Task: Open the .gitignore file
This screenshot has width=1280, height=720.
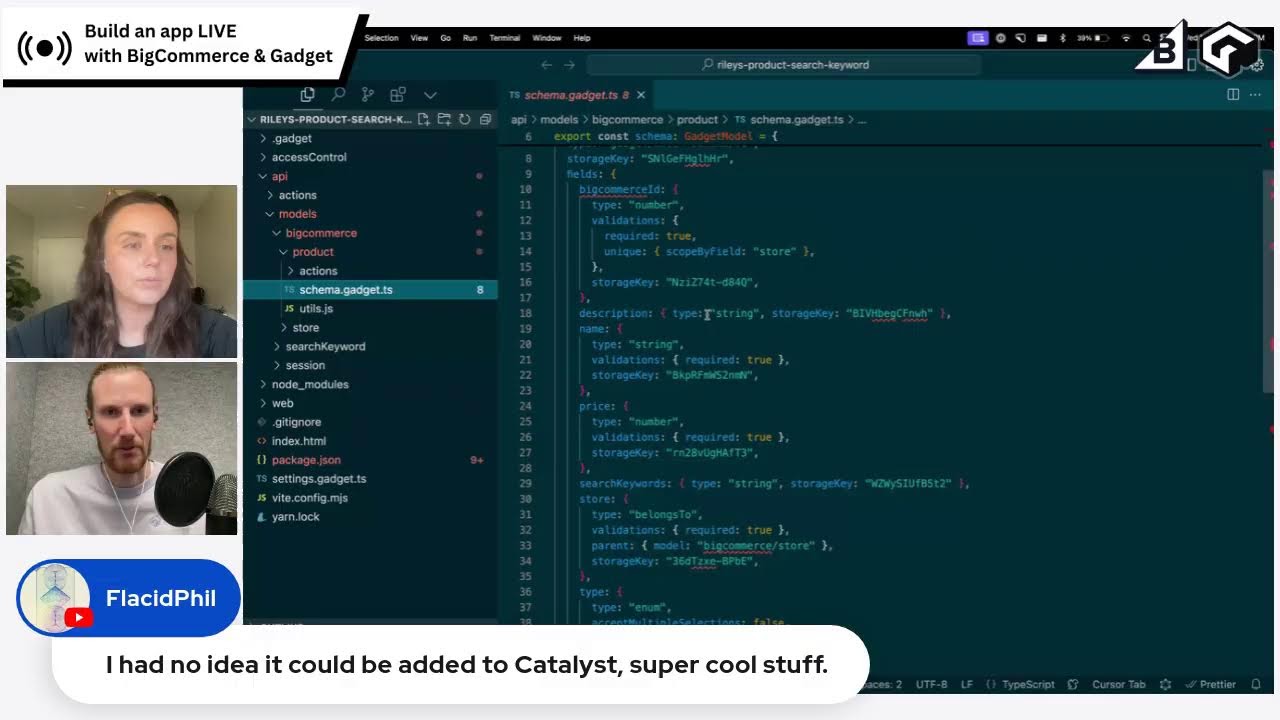Action: click(x=370, y=422)
